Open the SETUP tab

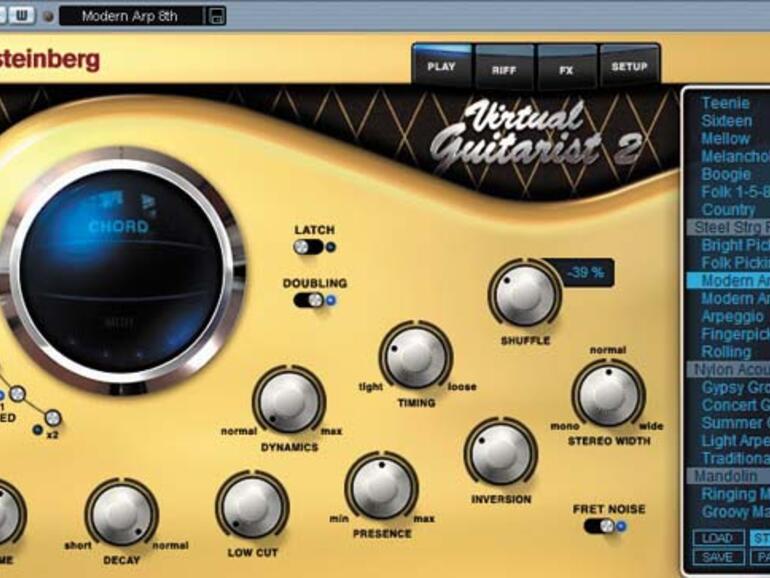click(x=630, y=66)
